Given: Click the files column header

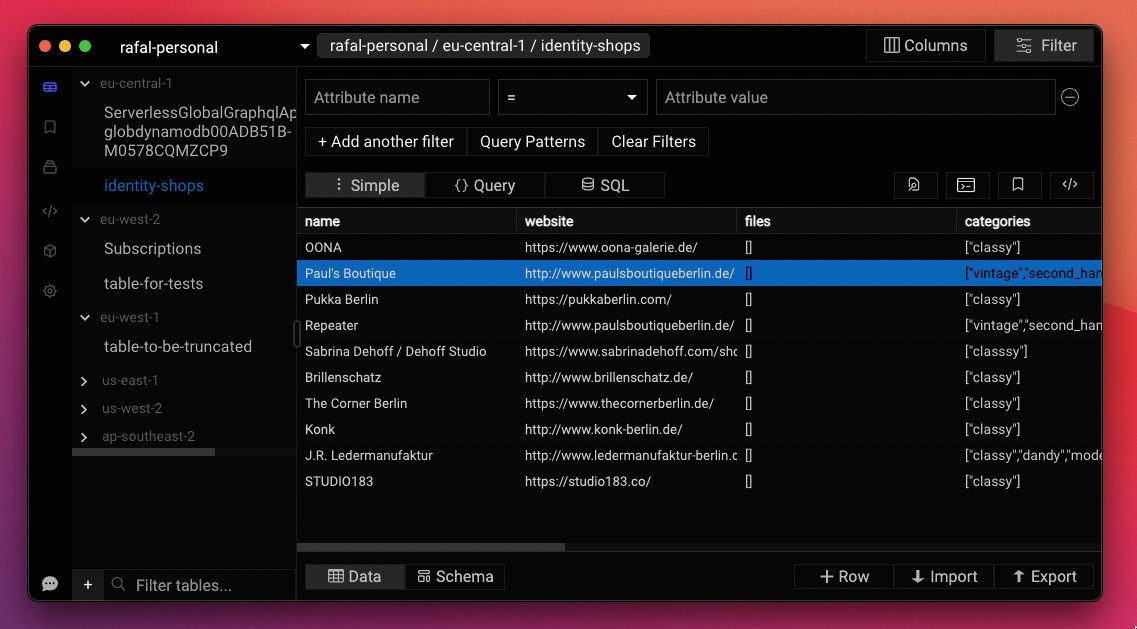Looking at the screenshot, I should pyautogui.click(x=846, y=221).
